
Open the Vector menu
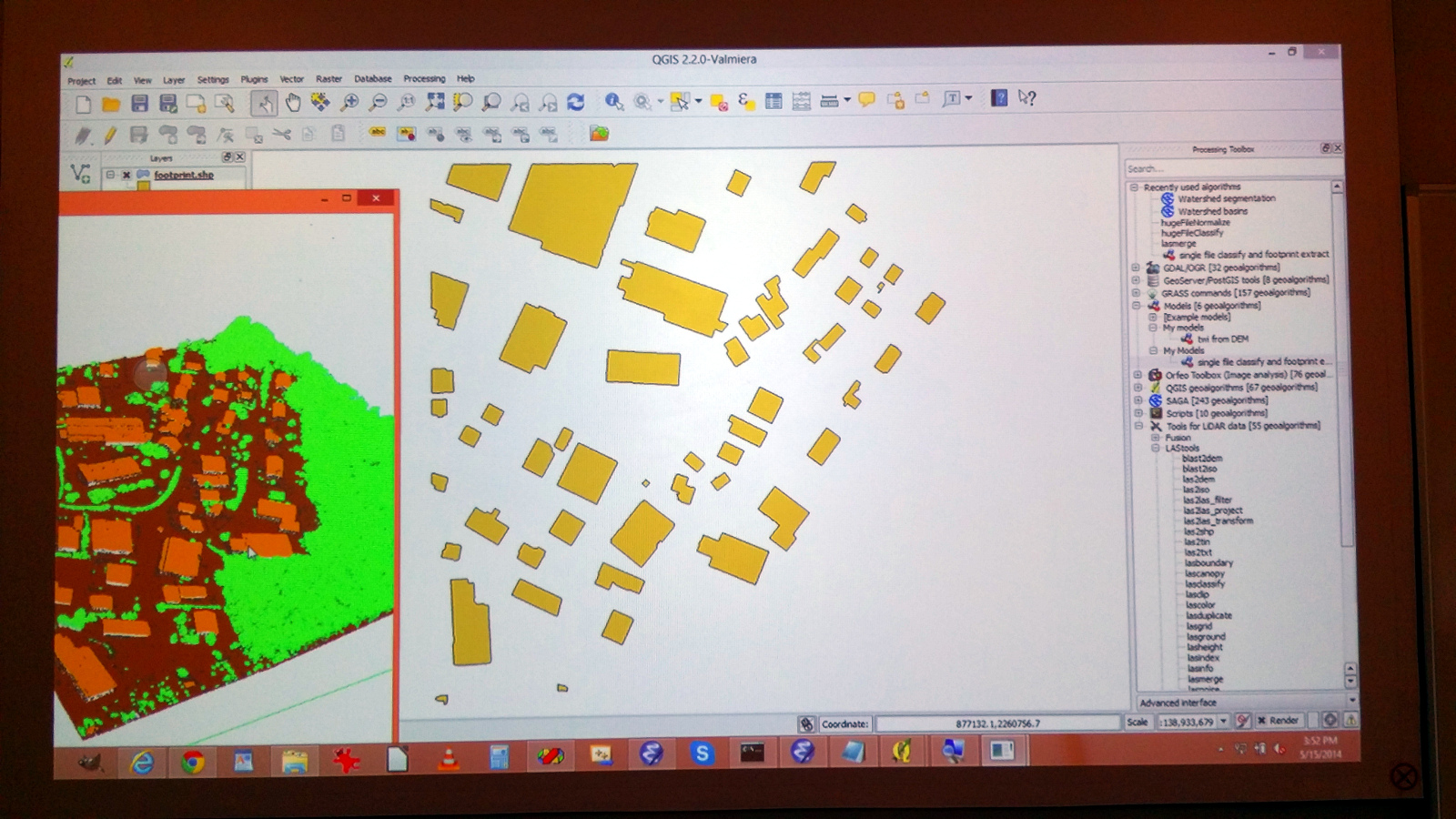pos(291,79)
